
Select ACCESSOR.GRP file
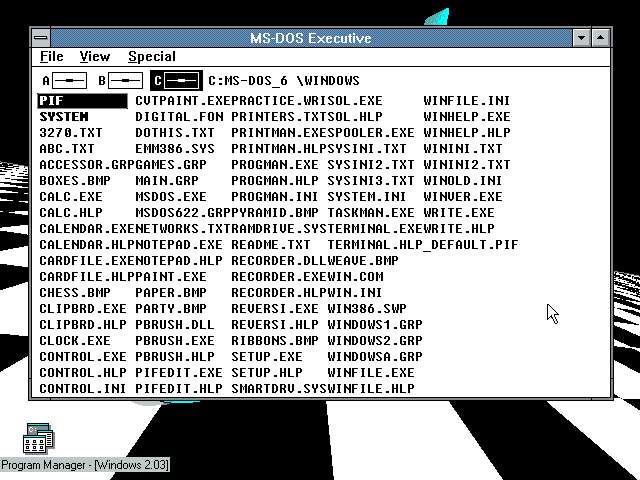click(x=87, y=164)
